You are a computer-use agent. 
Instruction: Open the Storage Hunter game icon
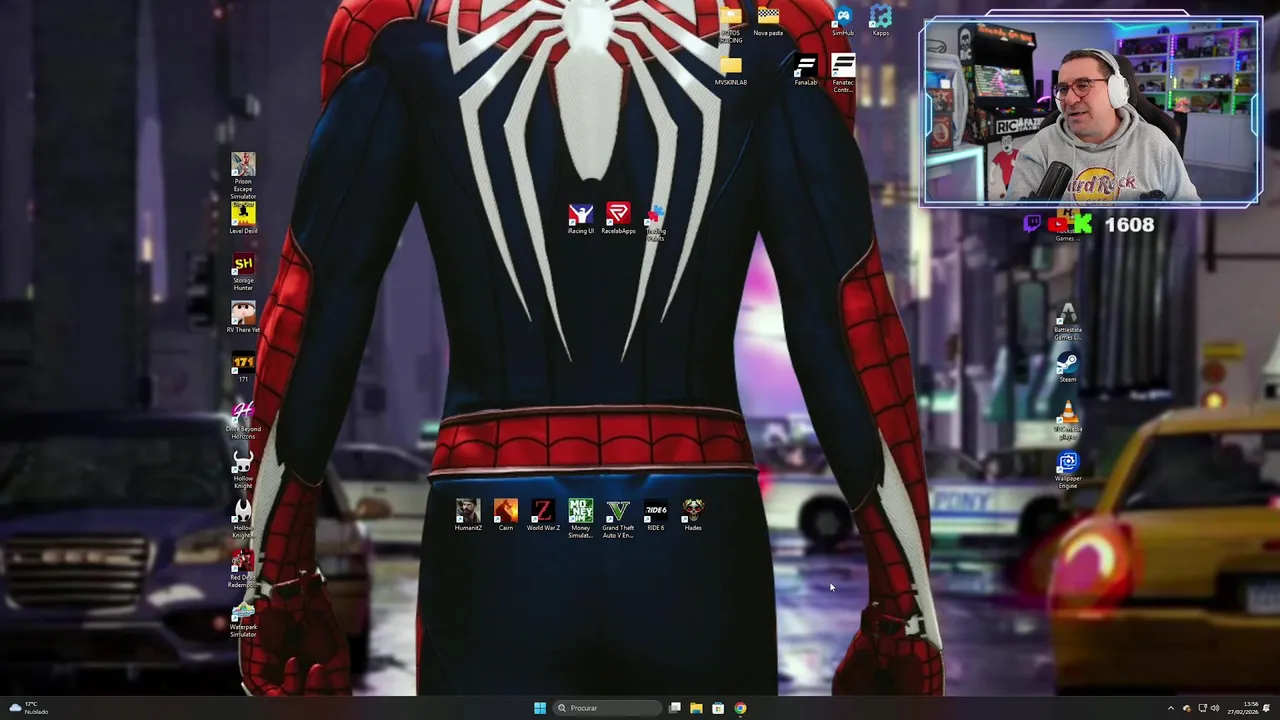point(243,272)
